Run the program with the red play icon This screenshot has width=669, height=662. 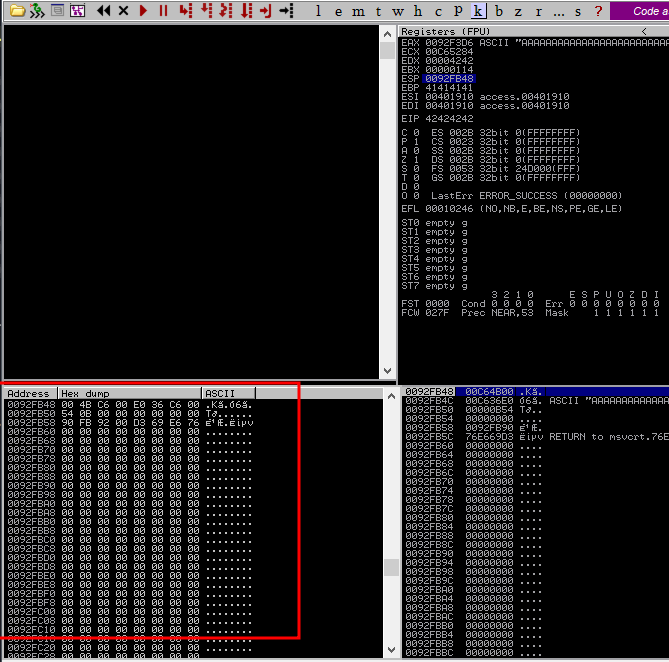tap(144, 10)
